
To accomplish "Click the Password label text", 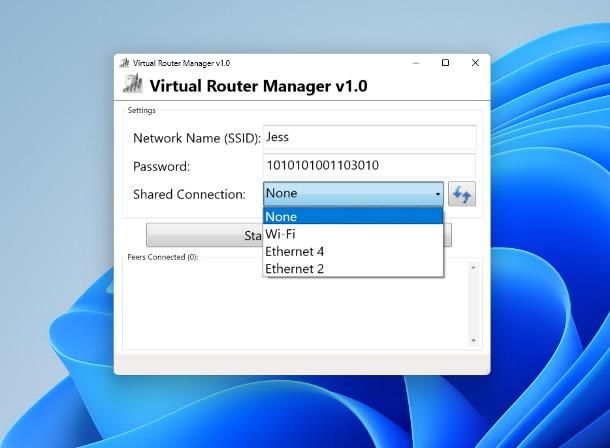I will (x=161, y=166).
